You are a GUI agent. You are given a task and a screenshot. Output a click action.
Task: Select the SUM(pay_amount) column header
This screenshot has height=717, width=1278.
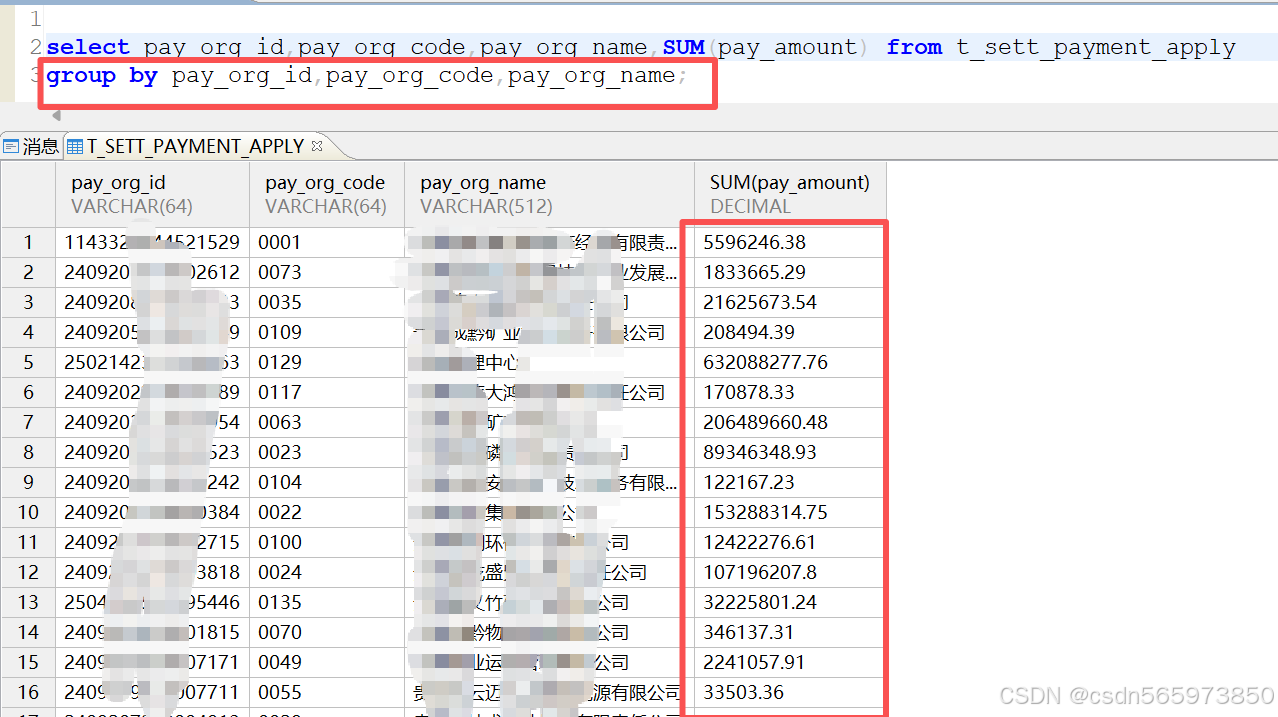[790, 194]
